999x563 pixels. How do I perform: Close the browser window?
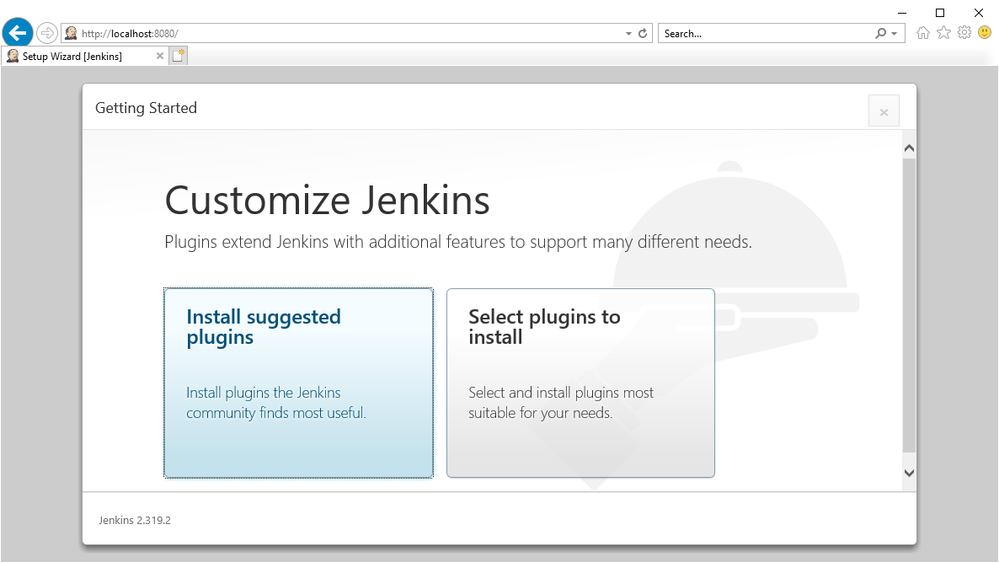tap(979, 13)
